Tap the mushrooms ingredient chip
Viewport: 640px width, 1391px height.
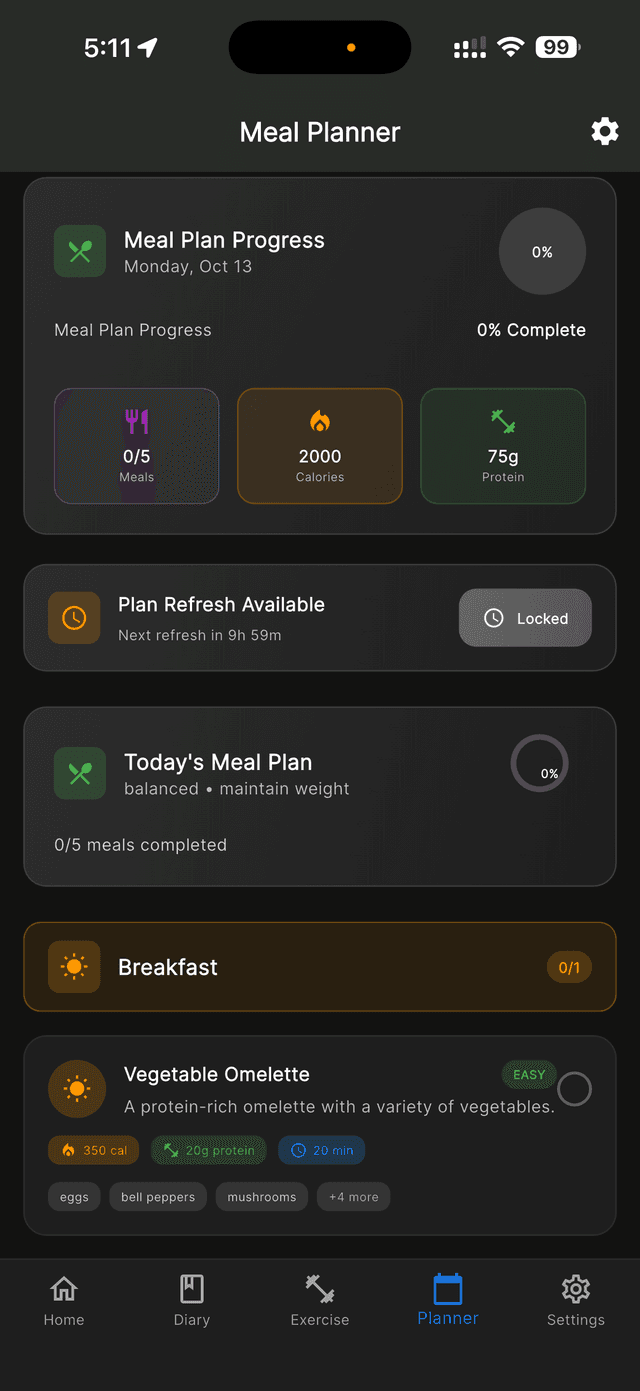pyautogui.click(x=262, y=1197)
